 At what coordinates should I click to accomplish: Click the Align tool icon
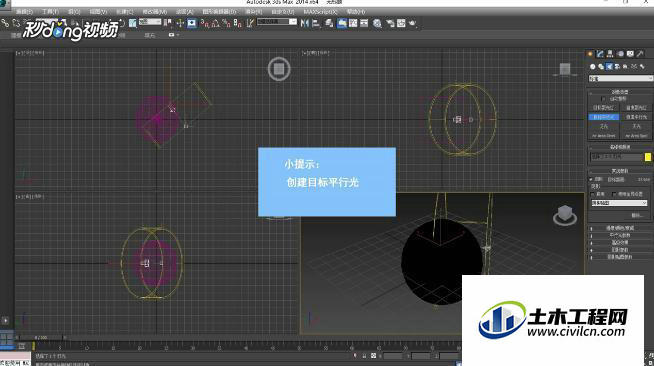pos(316,23)
